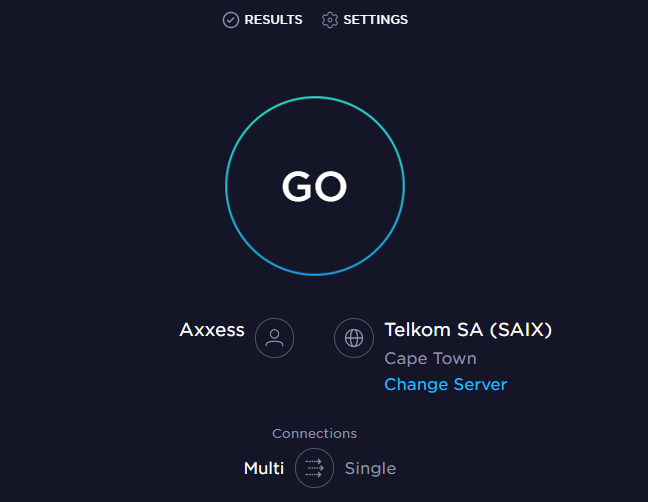Open the RESULTS tab label
The height and width of the screenshot is (502, 648).
(273, 20)
